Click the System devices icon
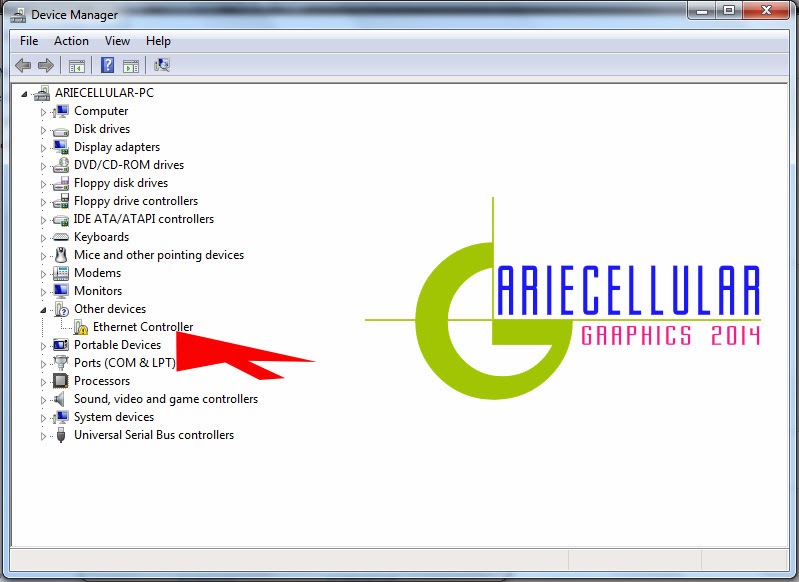This screenshot has height=582, width=799. [61, 417]
